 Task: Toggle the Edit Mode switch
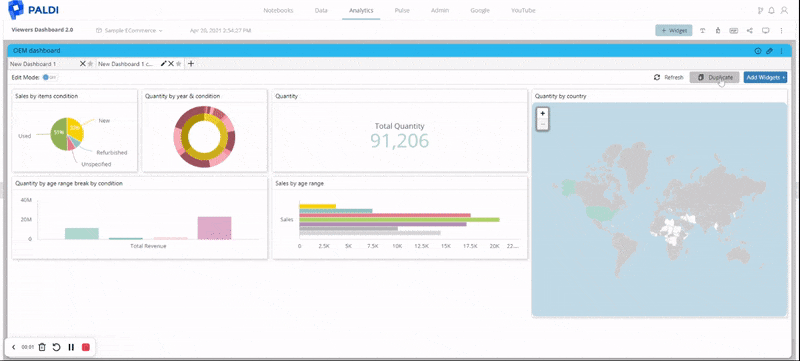(x=49, y=78)
